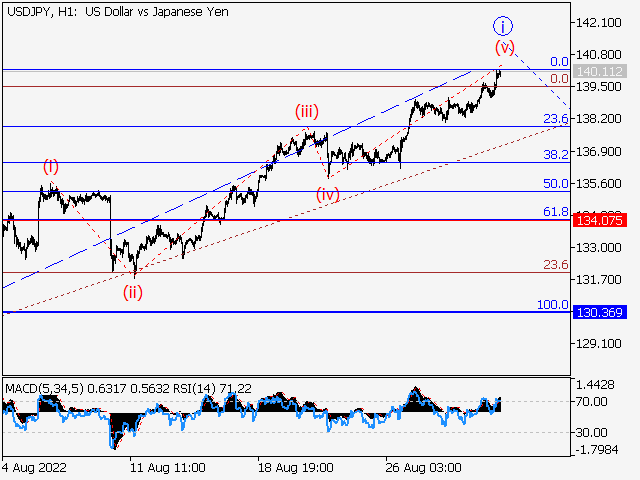
Task: Select the blue circled i wave label
Action: coord(503,27)
